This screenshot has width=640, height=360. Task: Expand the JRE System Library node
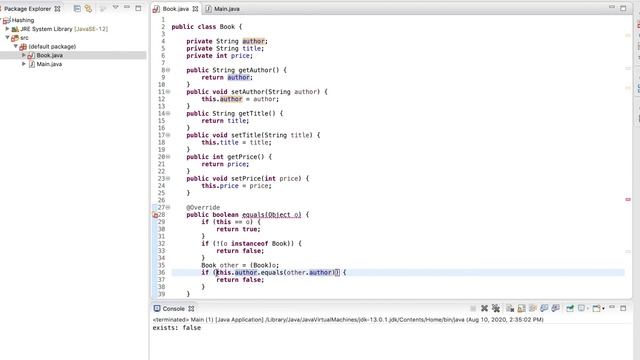point(7,29)
